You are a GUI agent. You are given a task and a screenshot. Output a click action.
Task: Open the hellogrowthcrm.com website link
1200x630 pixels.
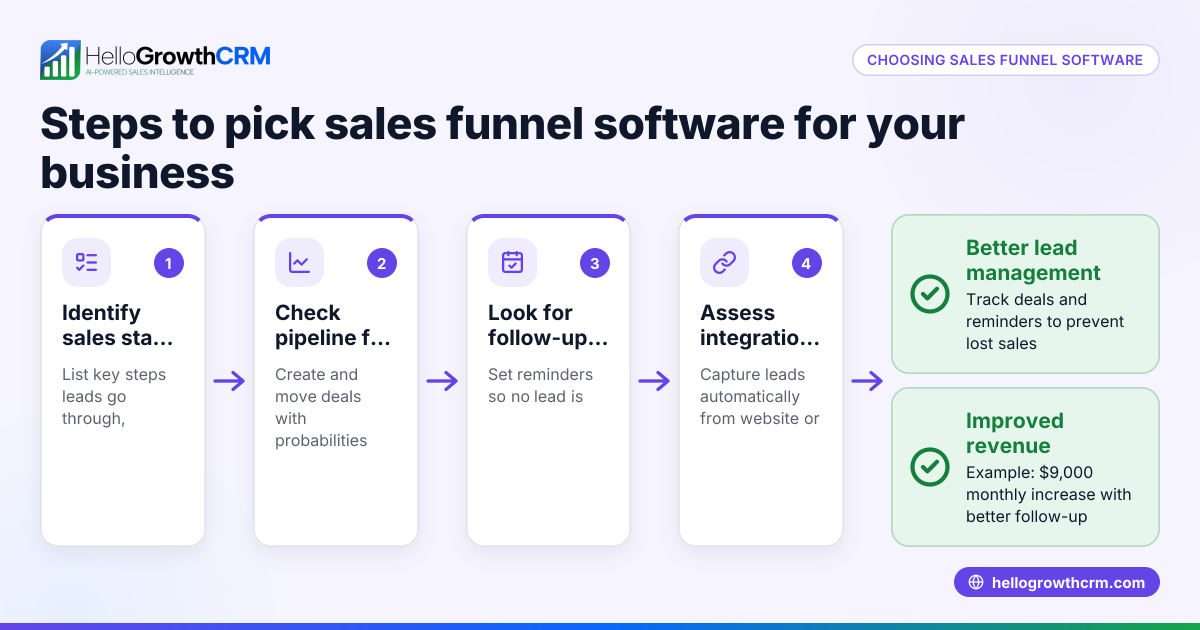point(1057,583)
